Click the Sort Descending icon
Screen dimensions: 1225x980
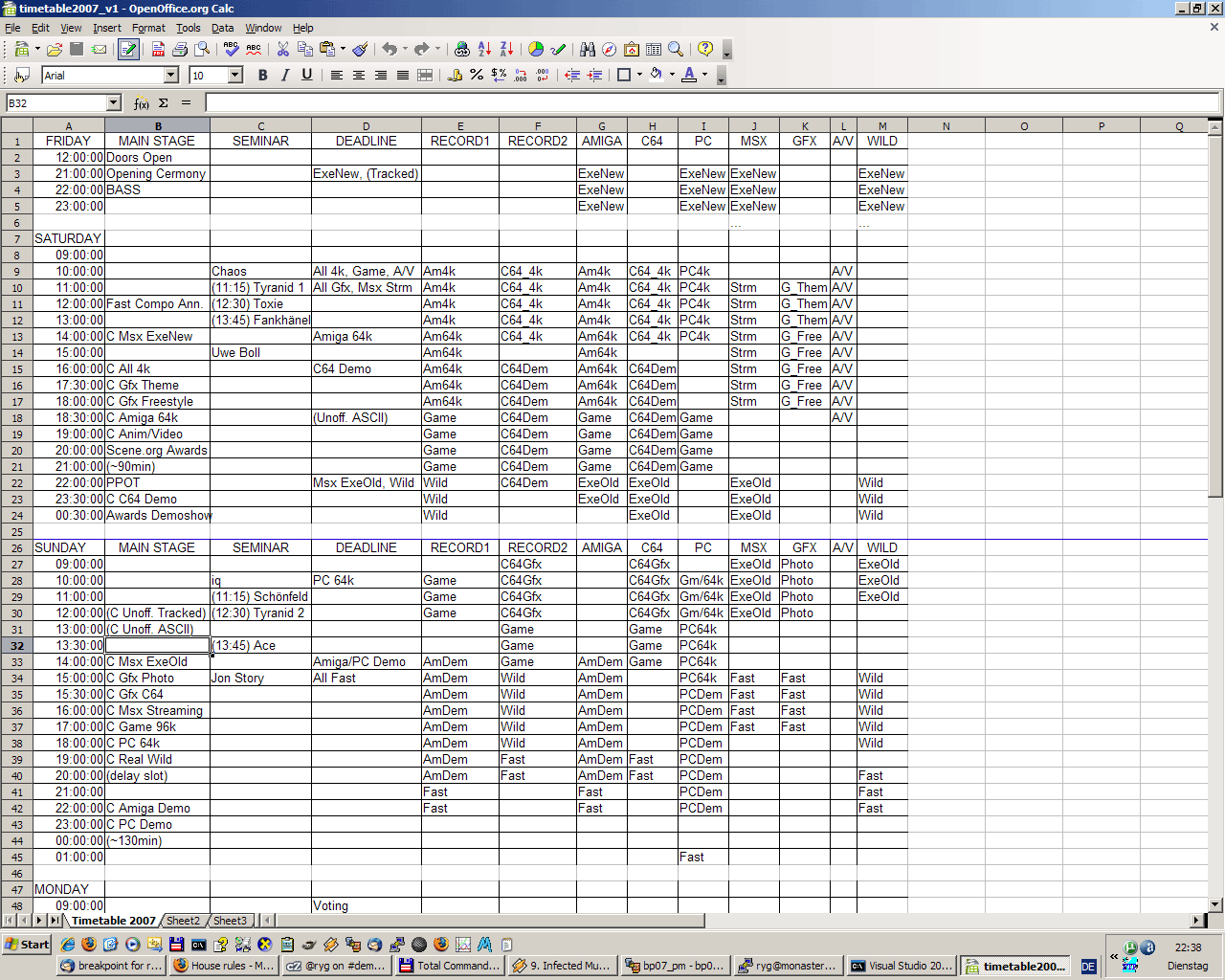[x=506, y=49]
